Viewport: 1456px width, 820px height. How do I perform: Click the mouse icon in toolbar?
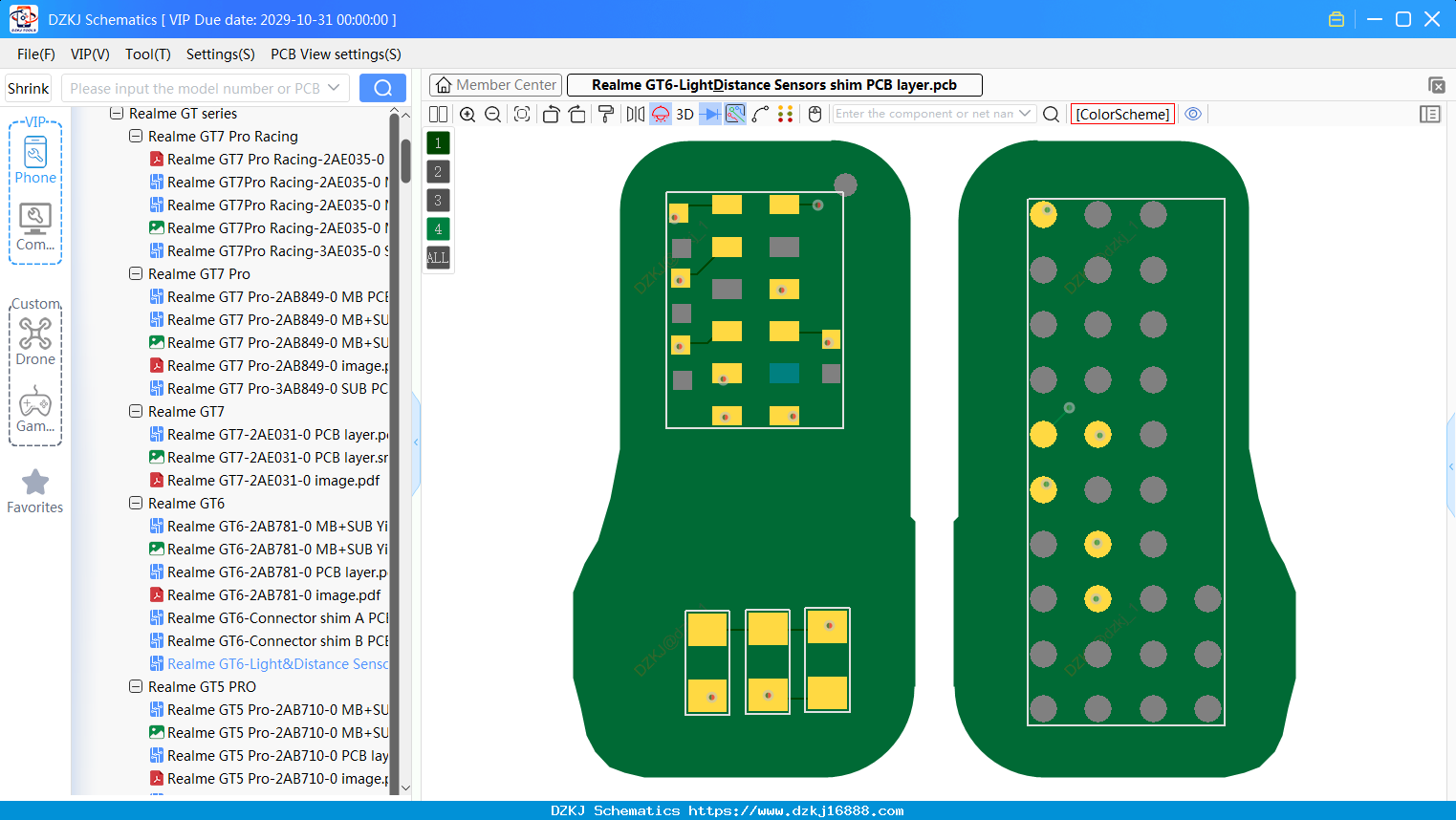coord(815,115)
